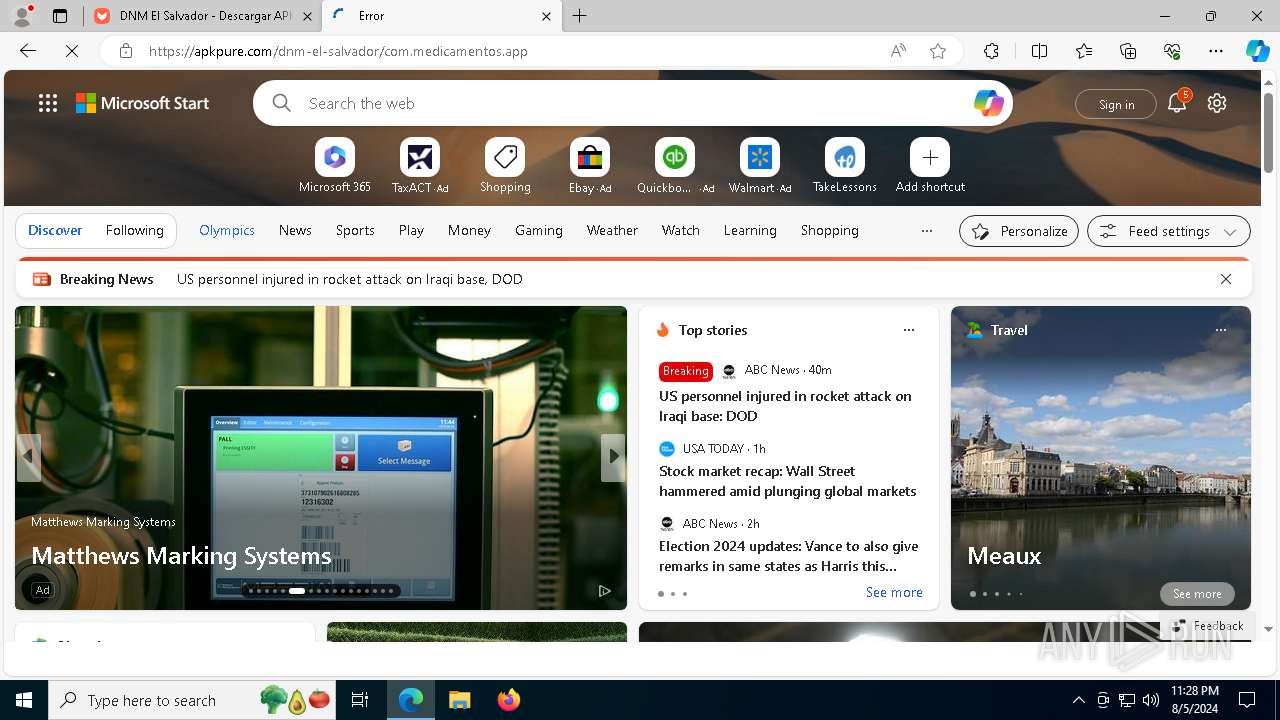
Task: Open the notifications bell
Action: point(1177,103)
